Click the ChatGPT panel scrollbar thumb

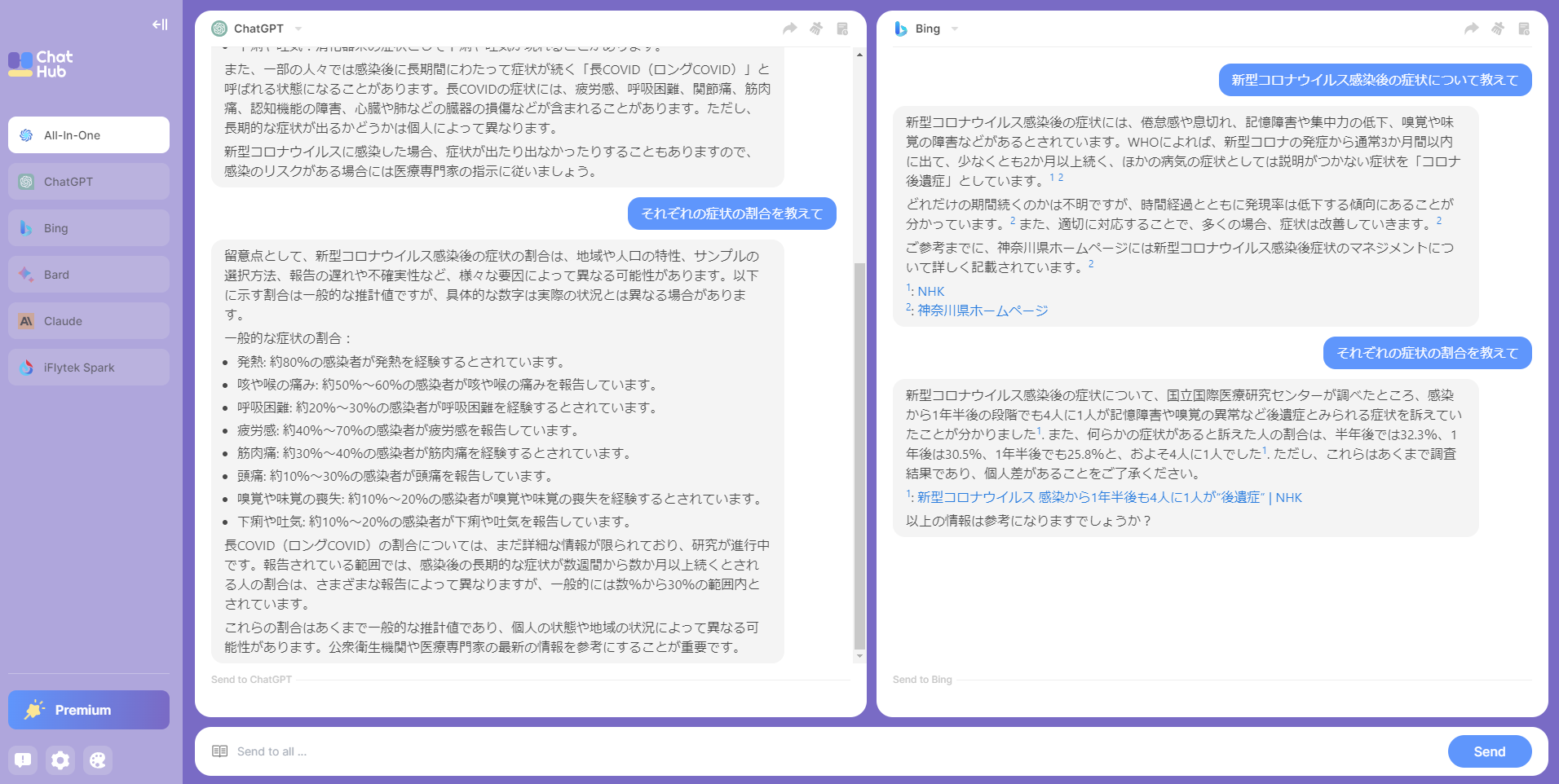pyautogui.click(x=859, y=456)
